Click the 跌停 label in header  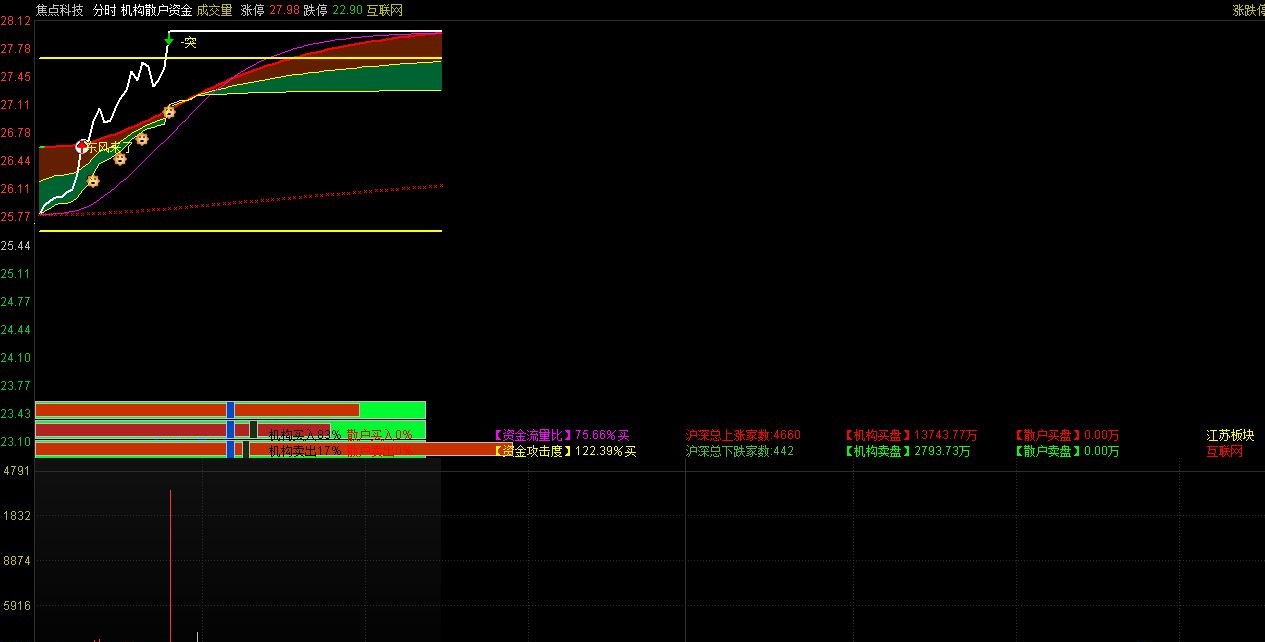tap(315, 10)
